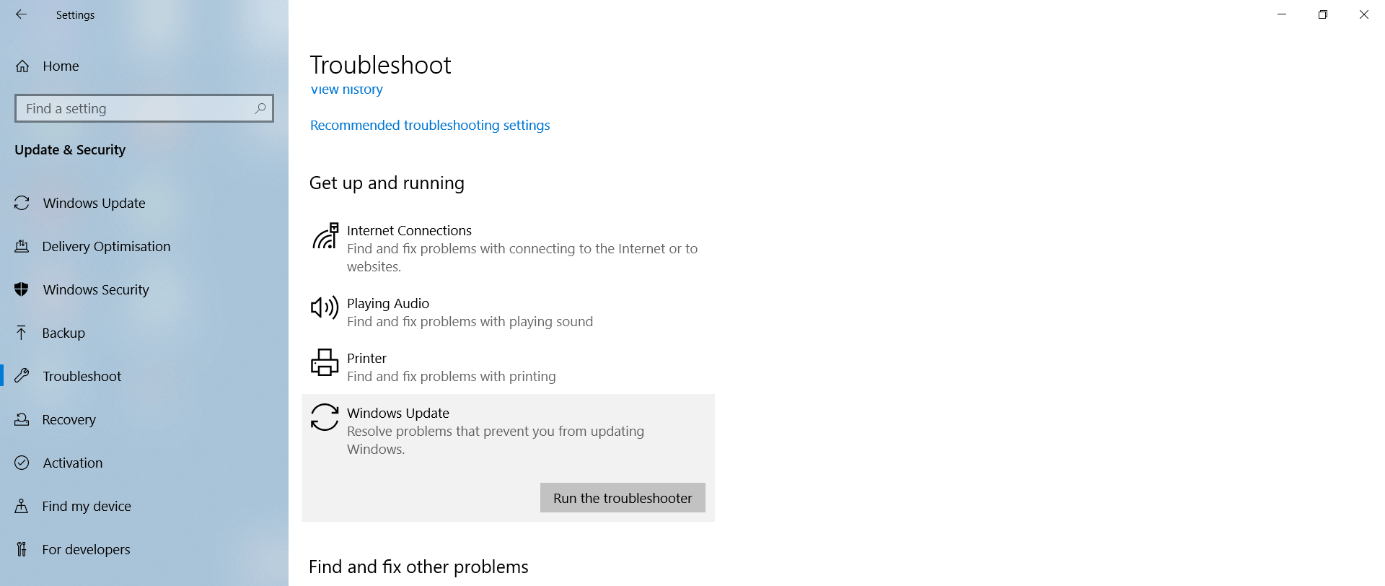Click the Recovery icon in sidebar

click(22, 420)
